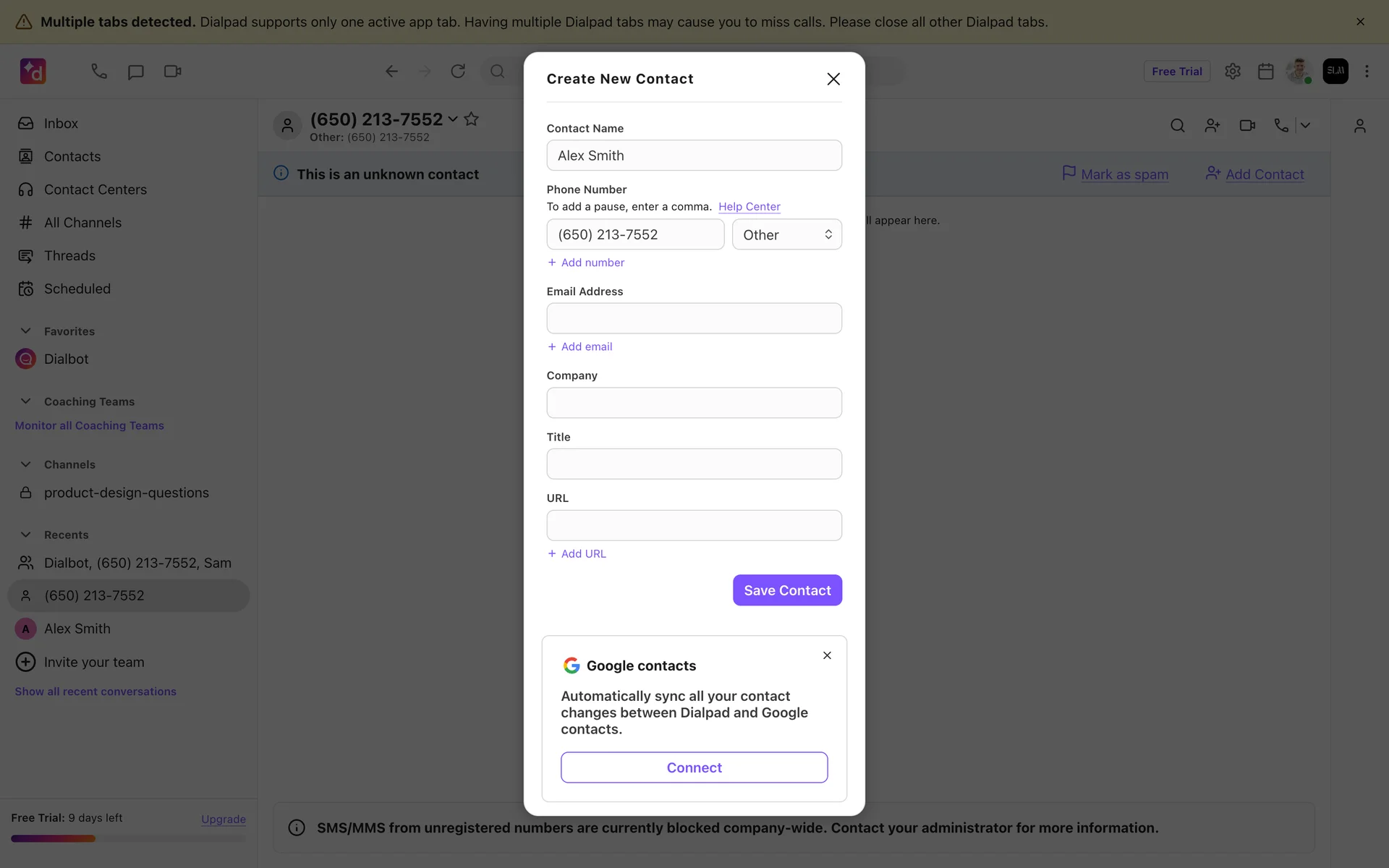The image size is (1389, 868).
Task: Collapse the Favorites section
Action: tap(26, 331)
